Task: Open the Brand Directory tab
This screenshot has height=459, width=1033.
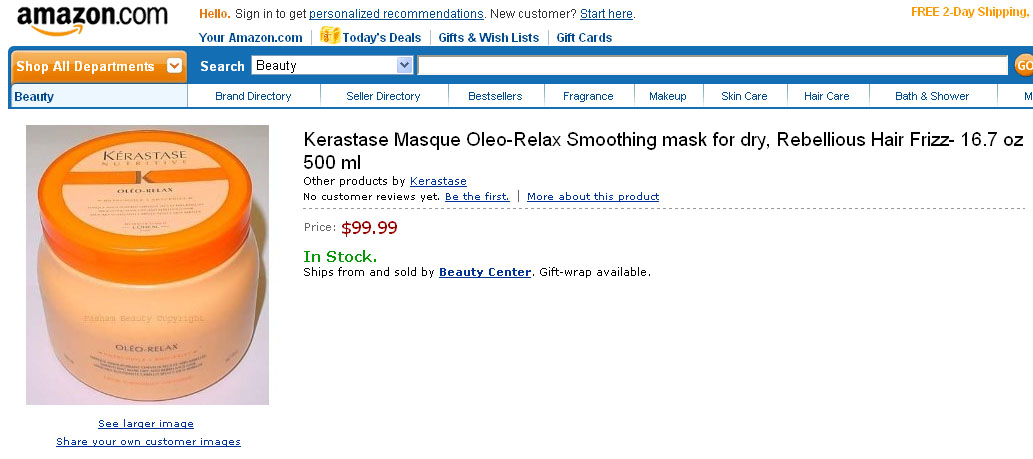Action: [253, 96]
